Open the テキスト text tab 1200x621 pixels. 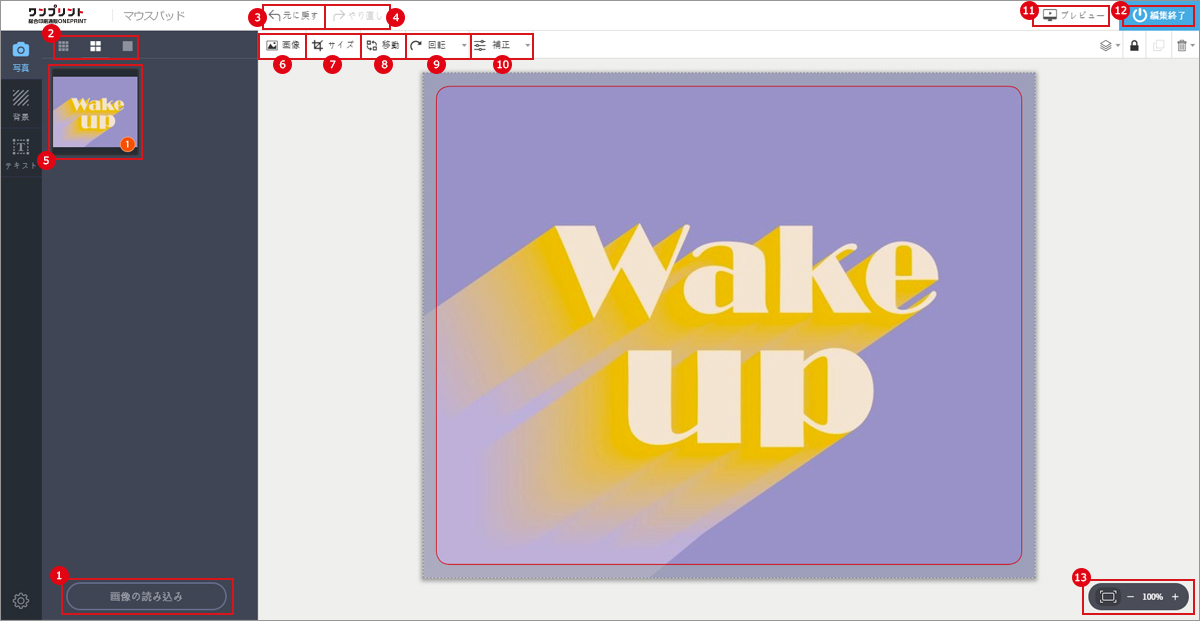click(21, 154)
